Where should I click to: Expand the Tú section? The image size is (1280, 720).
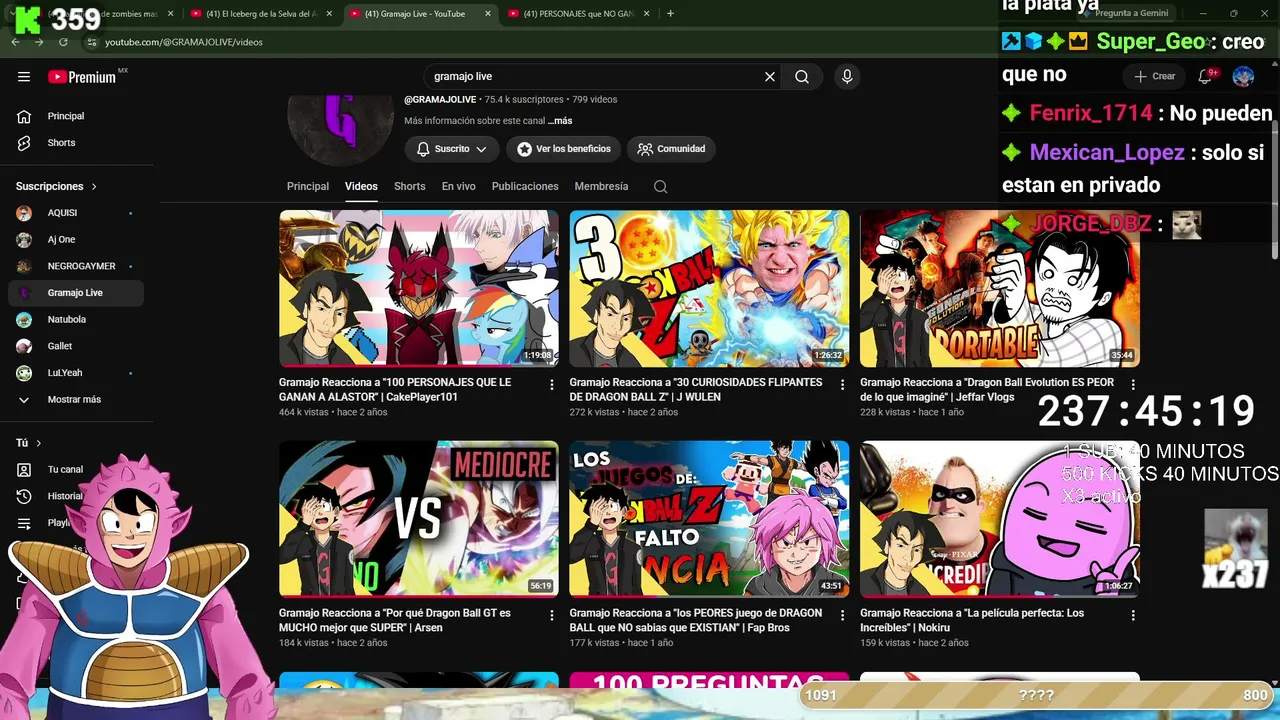coord(29,443)
